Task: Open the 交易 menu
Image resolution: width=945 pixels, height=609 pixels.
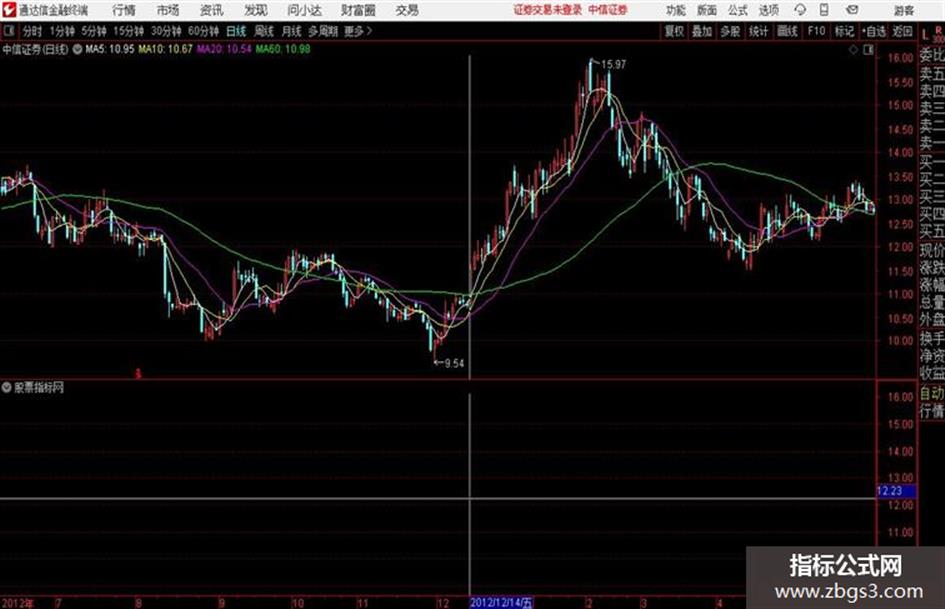Action: pyautogui.click(x=407, y=10)
